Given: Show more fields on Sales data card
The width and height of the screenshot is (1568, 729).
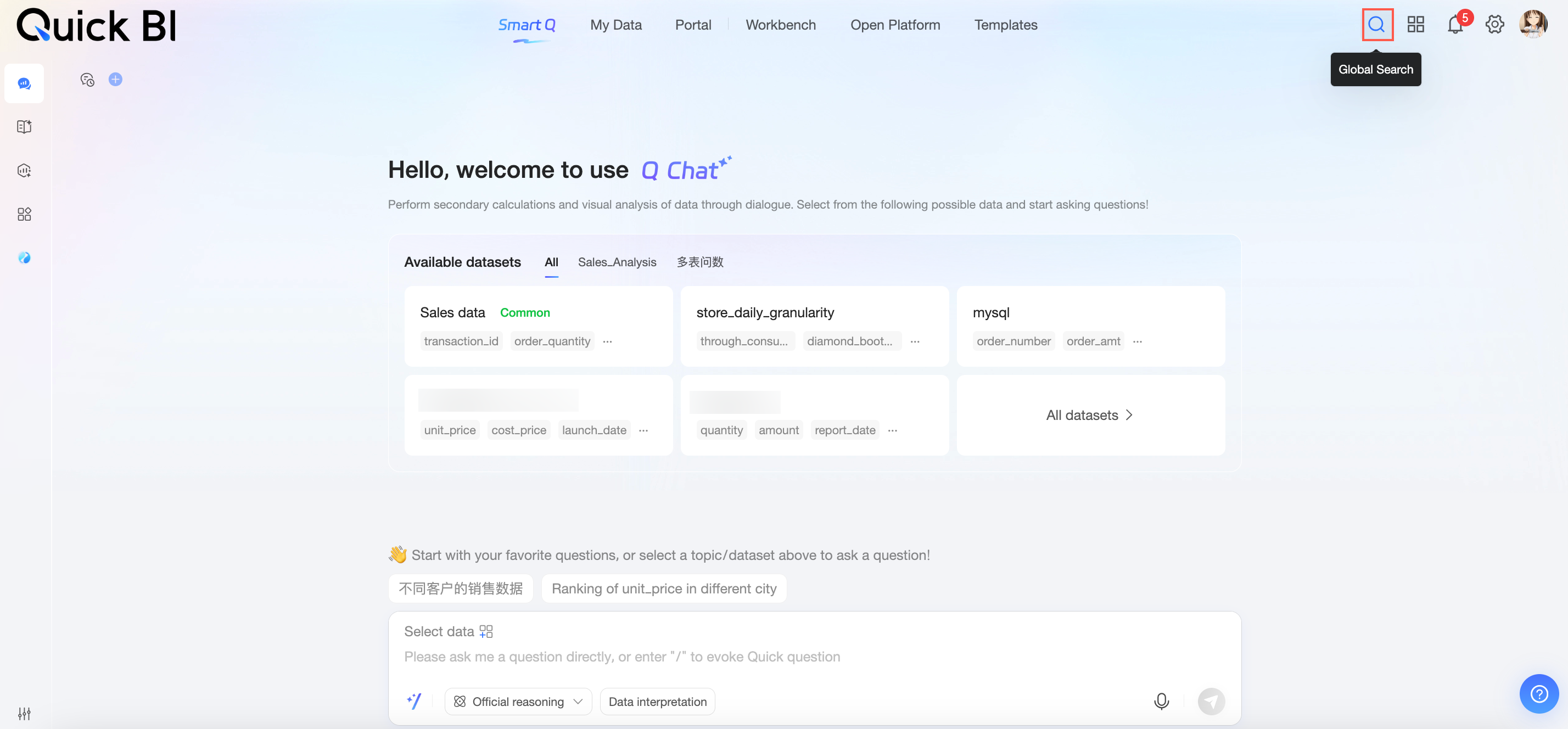Looking at the screenshot, I should point(607,341).
